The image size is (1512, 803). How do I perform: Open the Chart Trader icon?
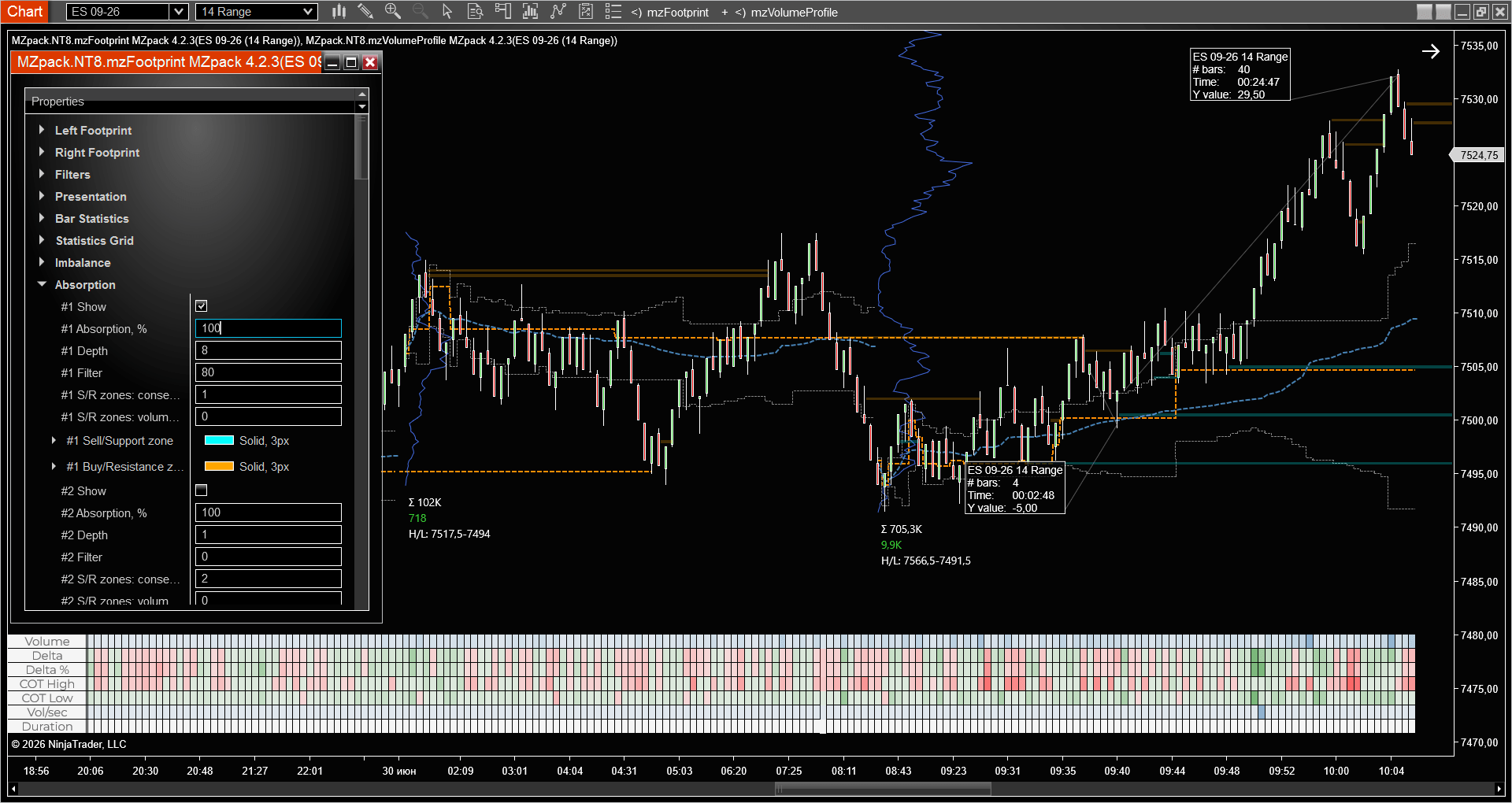click(x=502, y=11)
